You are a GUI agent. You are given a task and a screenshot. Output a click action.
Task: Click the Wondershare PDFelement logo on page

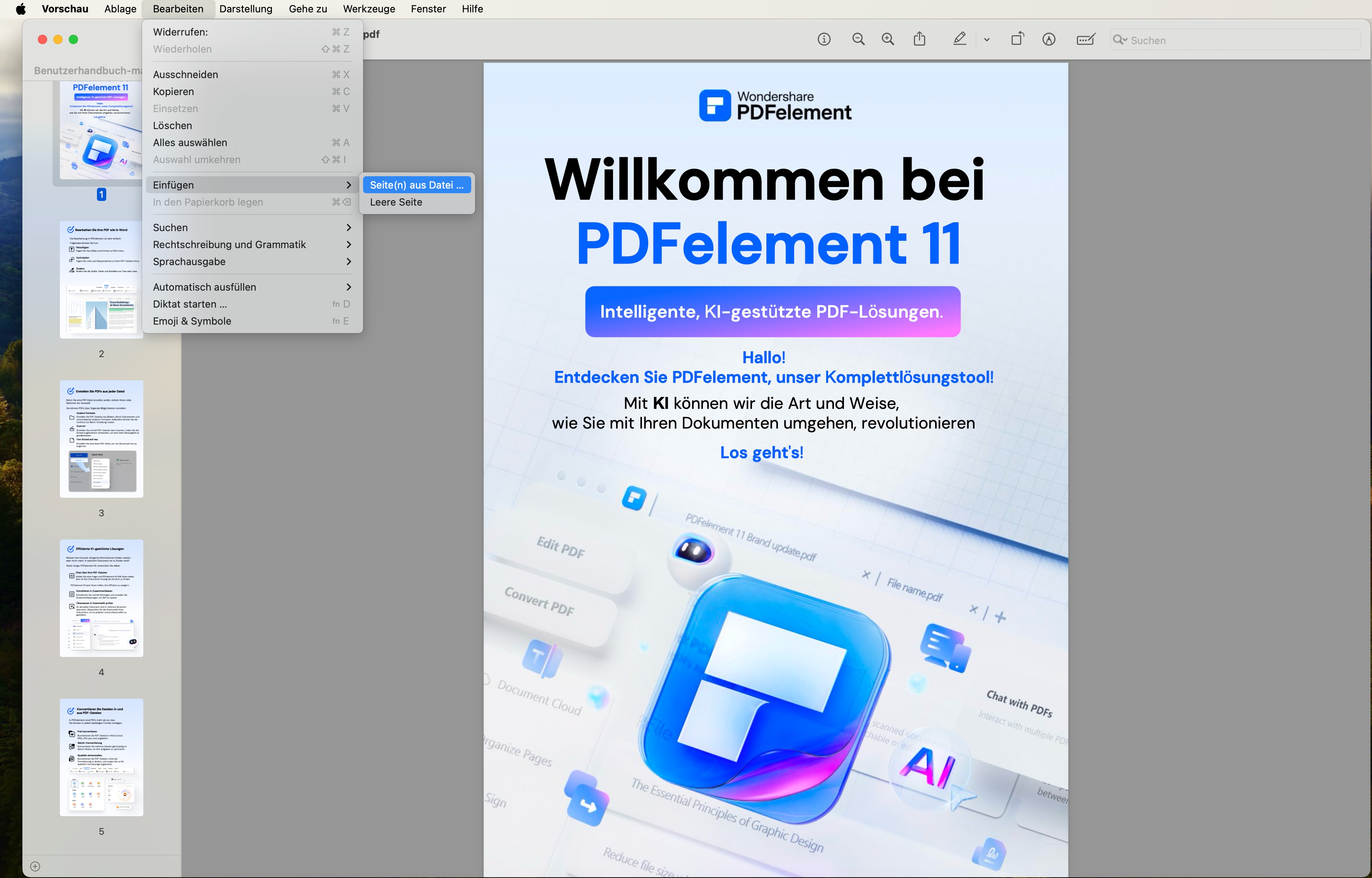[x=775, y=105]
